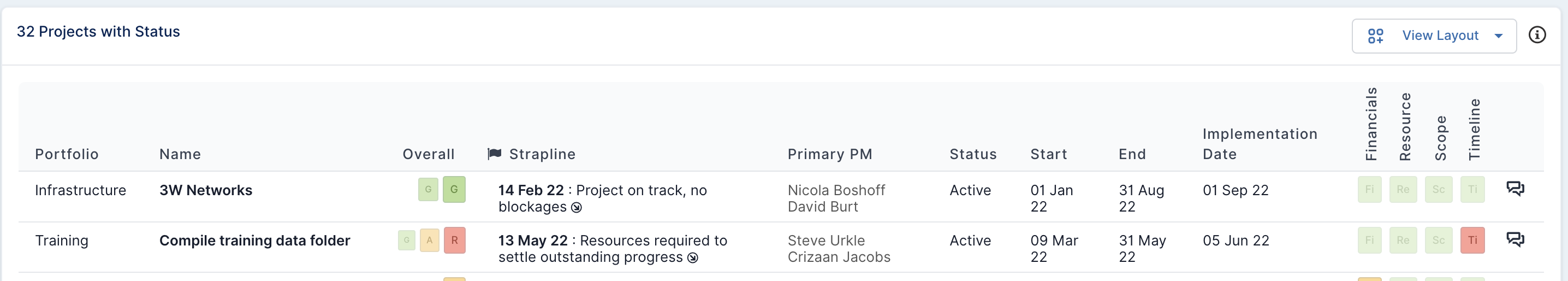Open the info icon beside View Layout
The height and width of the screenshot is (281, 1568).
point(1537,36)
